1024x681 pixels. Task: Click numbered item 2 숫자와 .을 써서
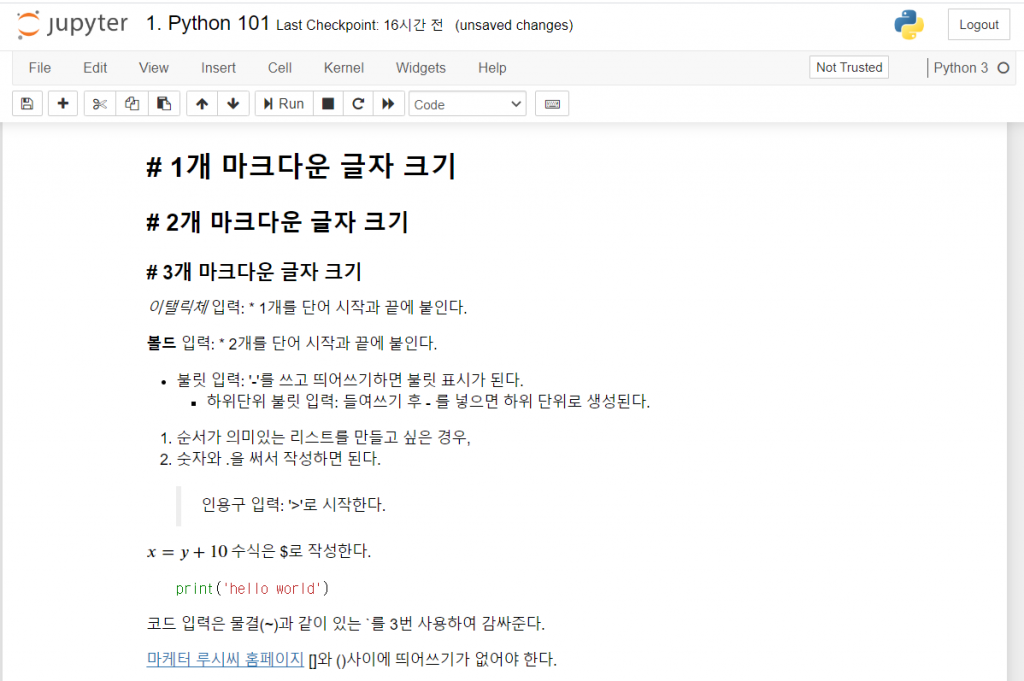(x=279, y=458)
